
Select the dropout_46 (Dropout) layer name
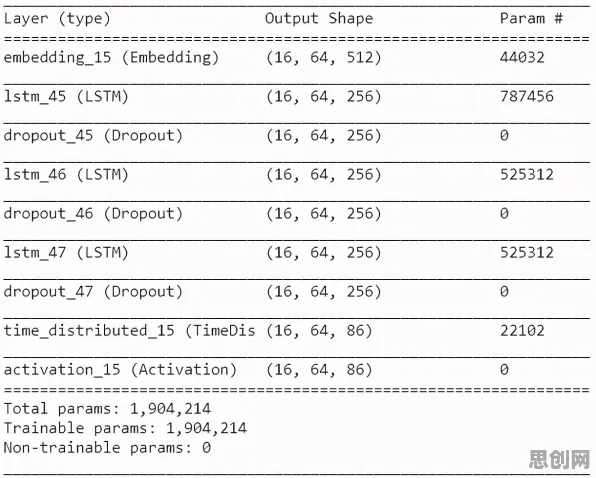[x=93, y=214]
